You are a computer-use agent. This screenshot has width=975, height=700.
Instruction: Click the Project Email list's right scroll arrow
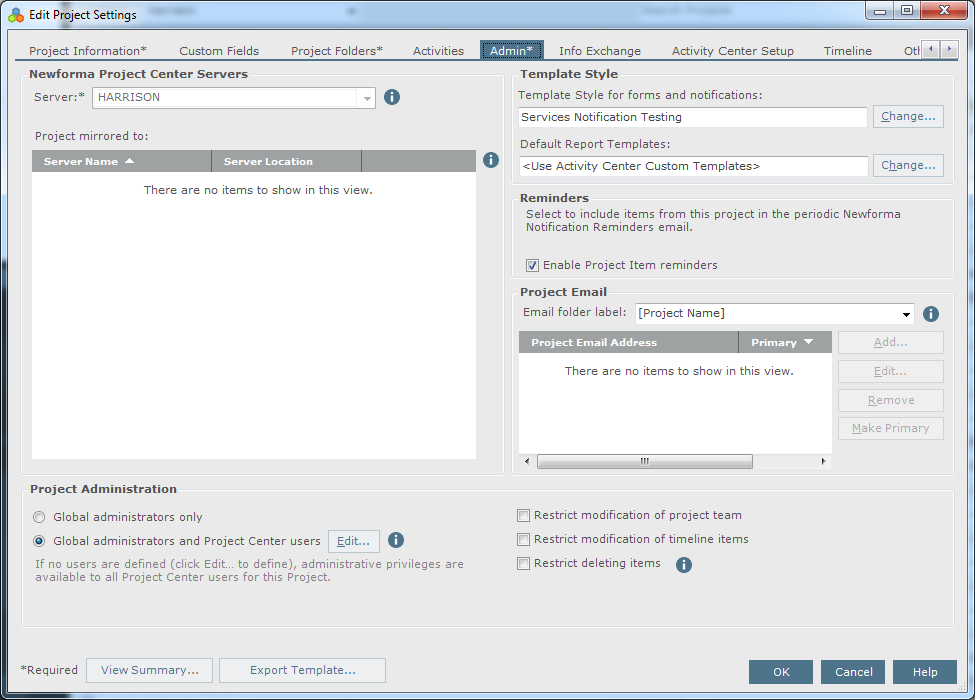(x=823, y=461)
